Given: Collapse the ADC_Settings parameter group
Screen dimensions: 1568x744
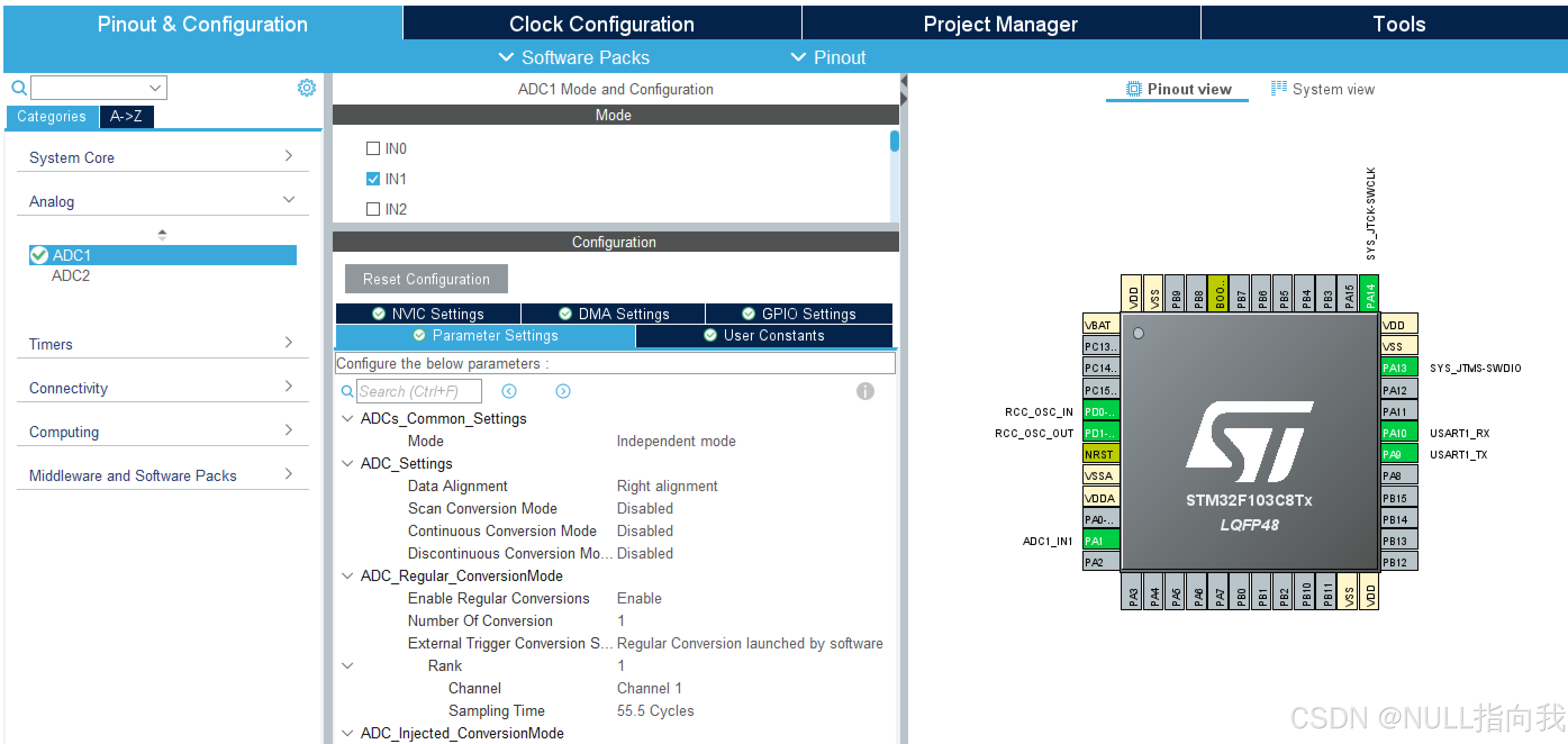Looking at the screenshot, I should [347, 464].
